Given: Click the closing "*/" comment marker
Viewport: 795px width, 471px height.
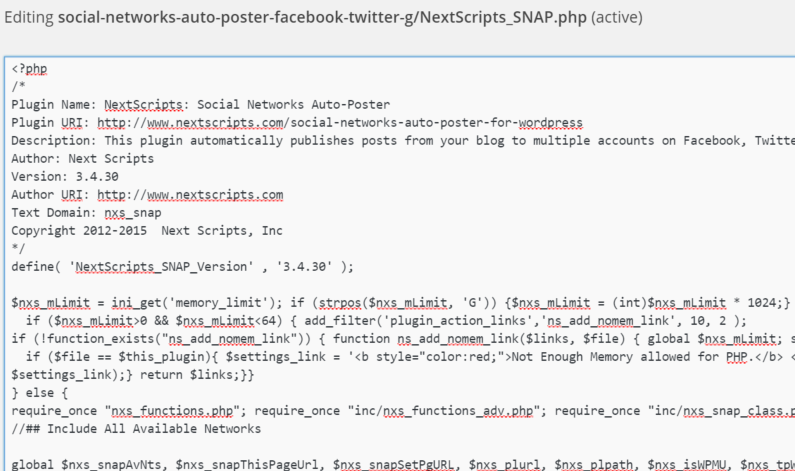Looking at the screenshot, I should click(18, 248).
